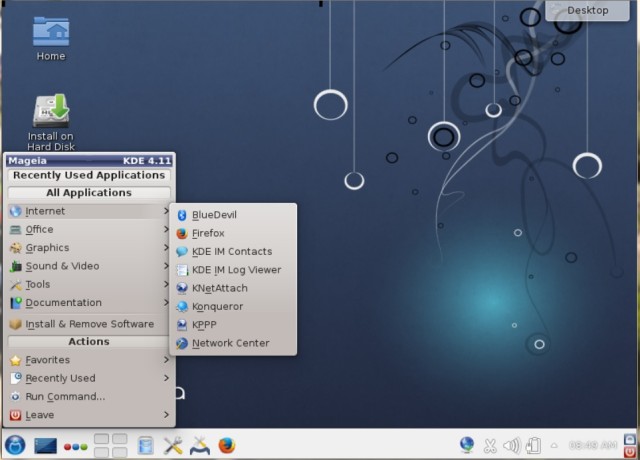
Task: Open the Mageia Control Center panel icon
Action: coord(200,446)
